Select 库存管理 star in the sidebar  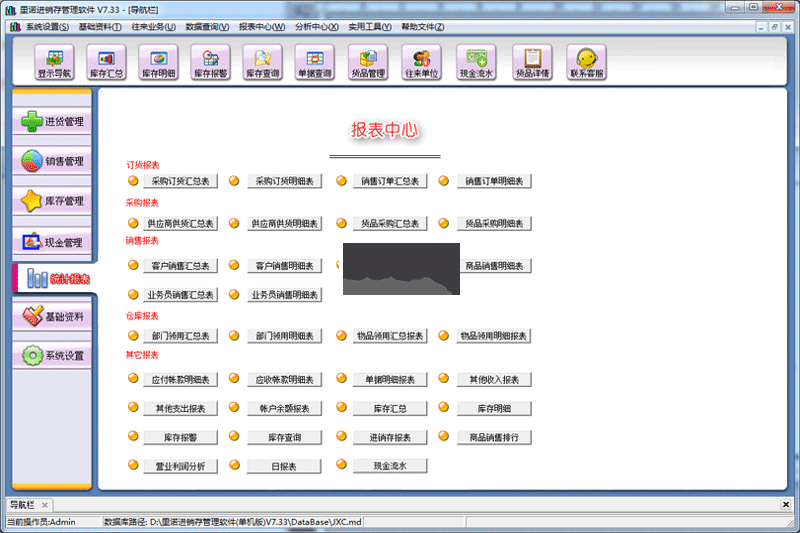(x=52, y=201)
